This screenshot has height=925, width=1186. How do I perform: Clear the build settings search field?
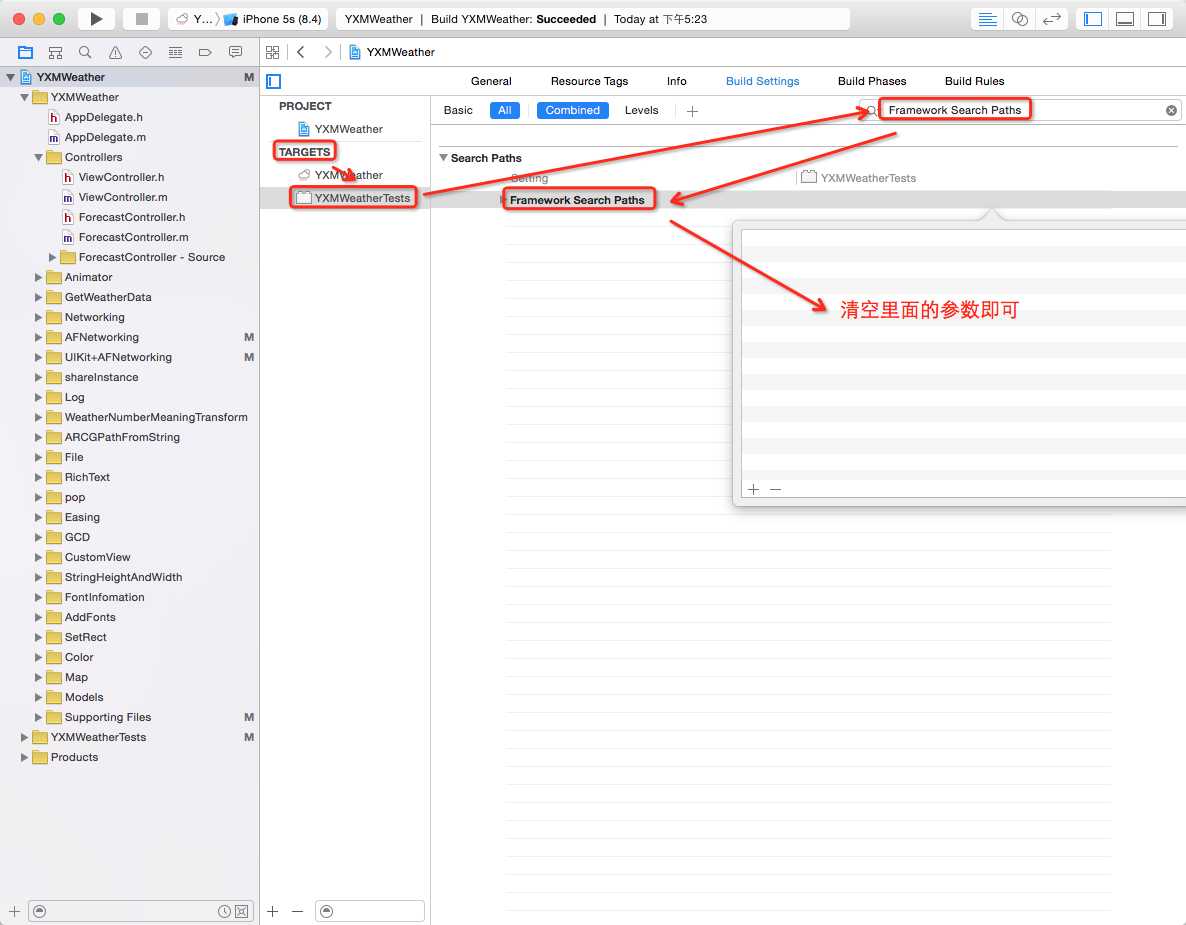click(x=1171, y=110)
